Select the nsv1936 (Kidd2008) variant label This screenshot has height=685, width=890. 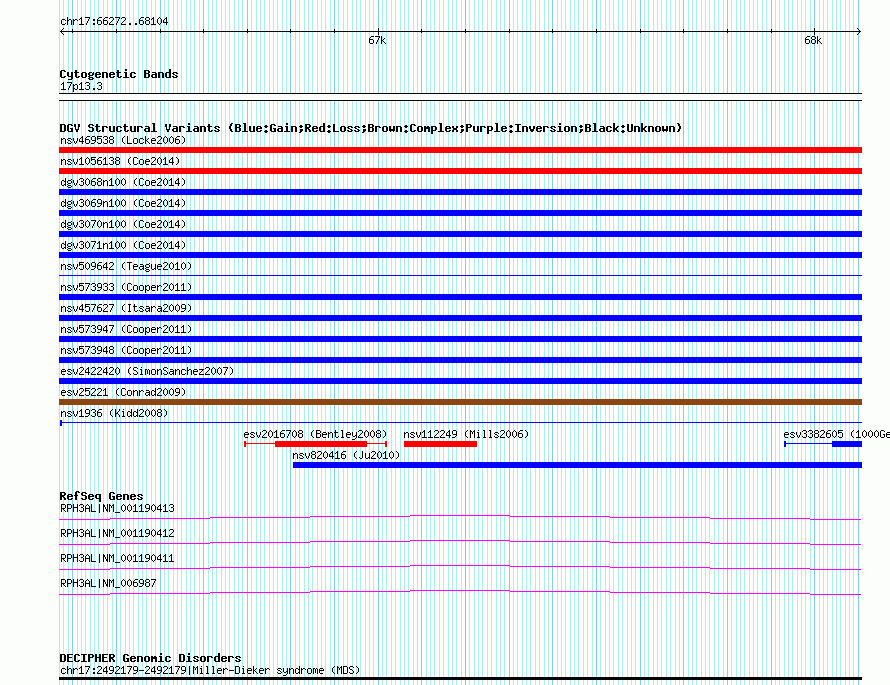pos(114,413)
